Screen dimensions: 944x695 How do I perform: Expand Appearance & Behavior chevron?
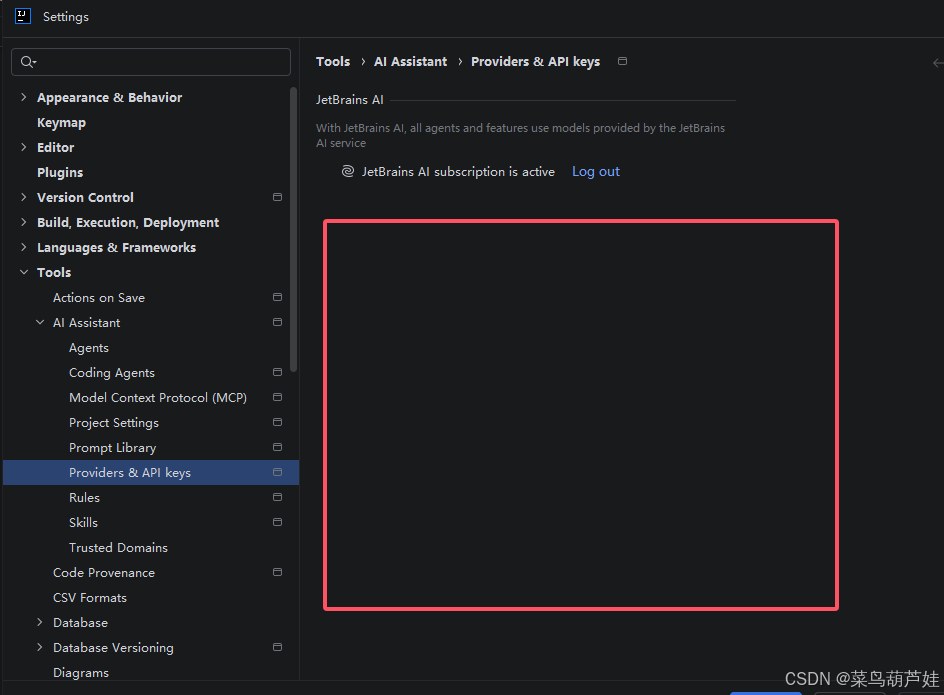tap(23, 97)
